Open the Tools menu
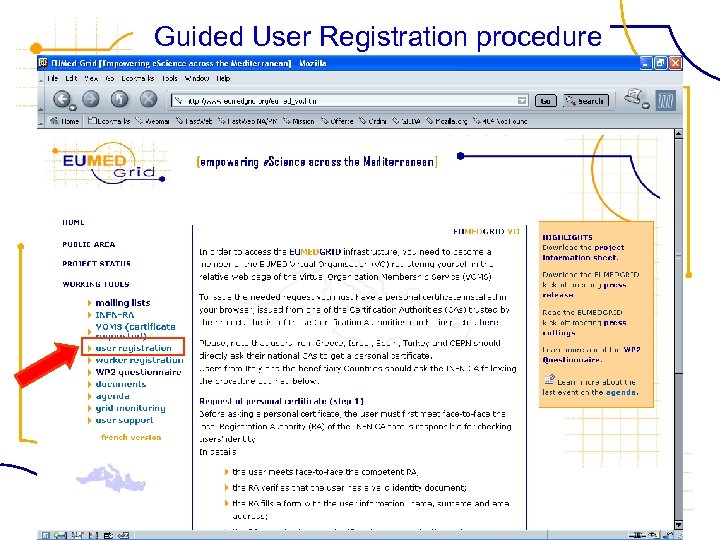This screenshot has height=540, width=720. coord(169,79)
